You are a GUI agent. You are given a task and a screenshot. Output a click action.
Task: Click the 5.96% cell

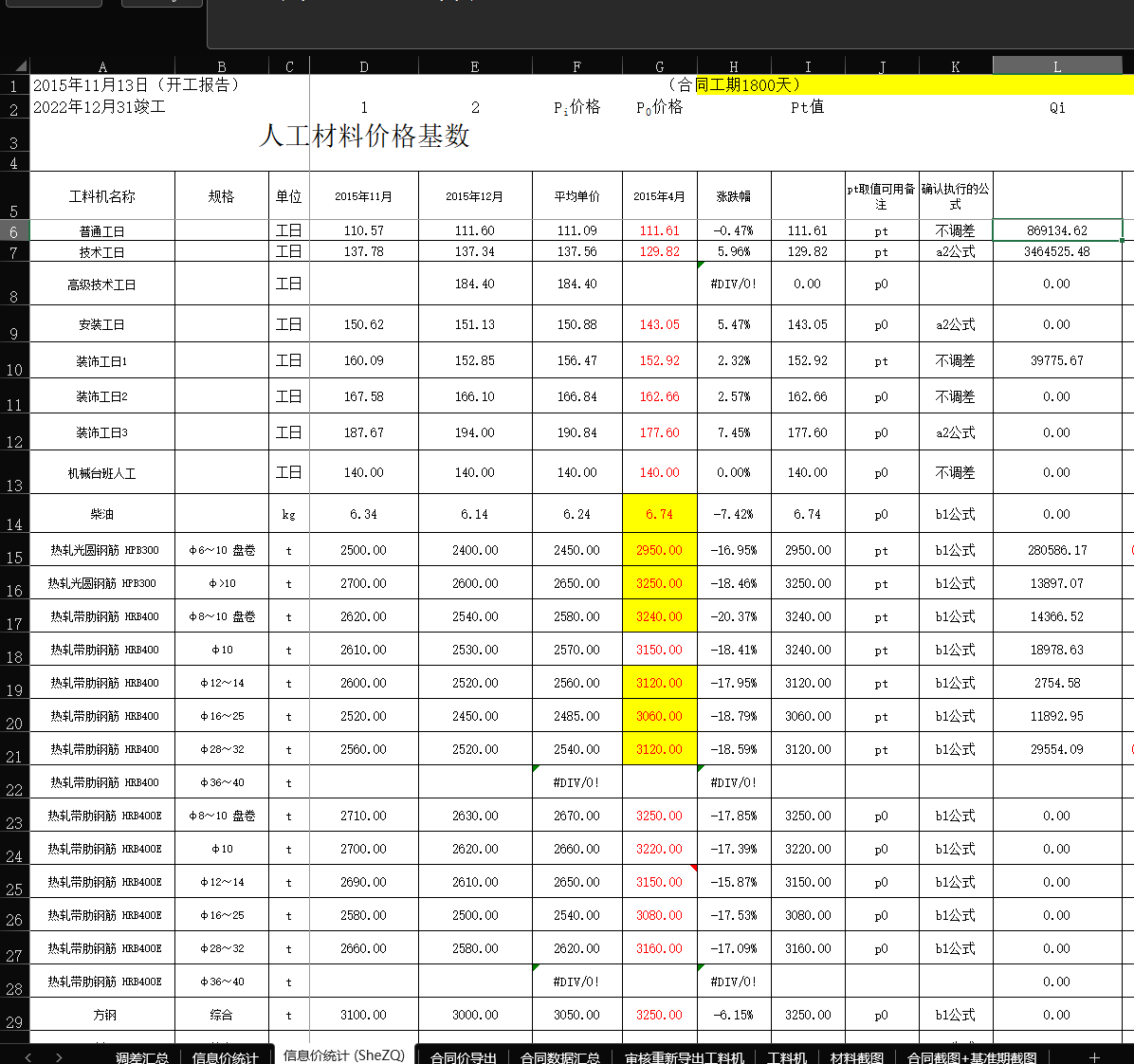[733, 251]
